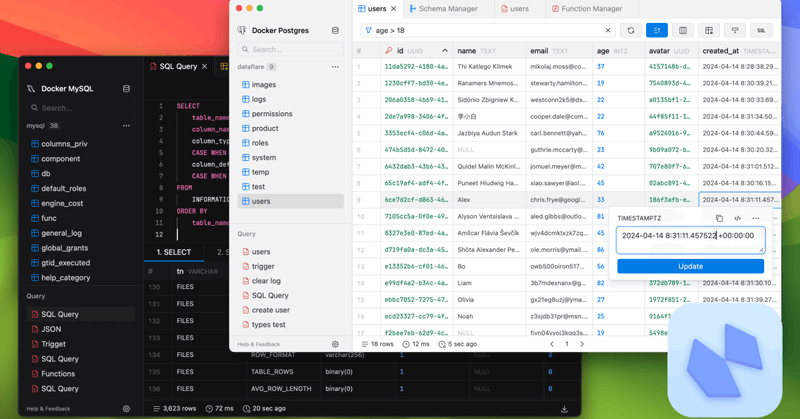Viewport: 800px width, 419px height.
Task: Copy the TIMESTAMPTZ value using the copy icon
Action: coord(719,218)
